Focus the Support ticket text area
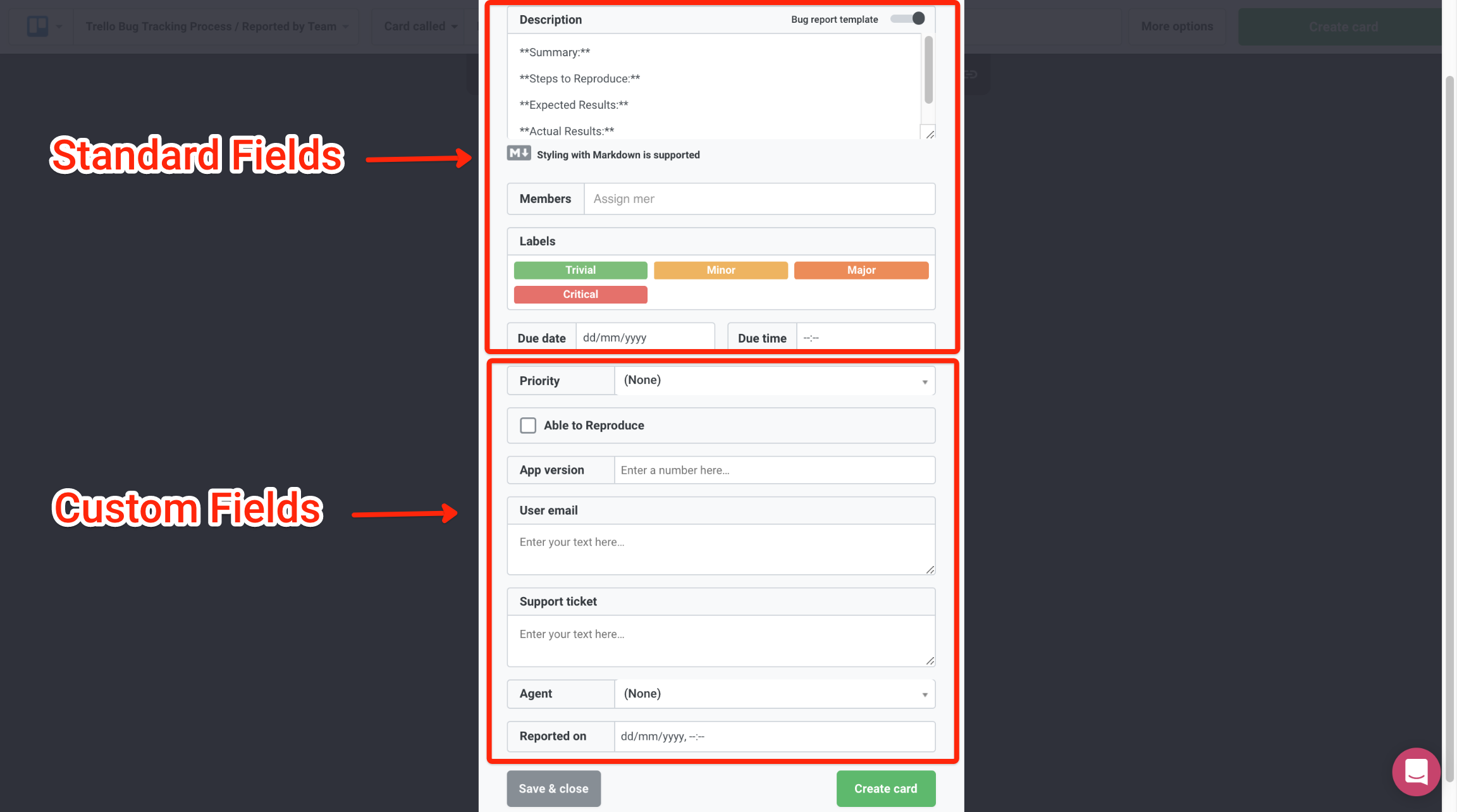 click(x=721, y=641)
